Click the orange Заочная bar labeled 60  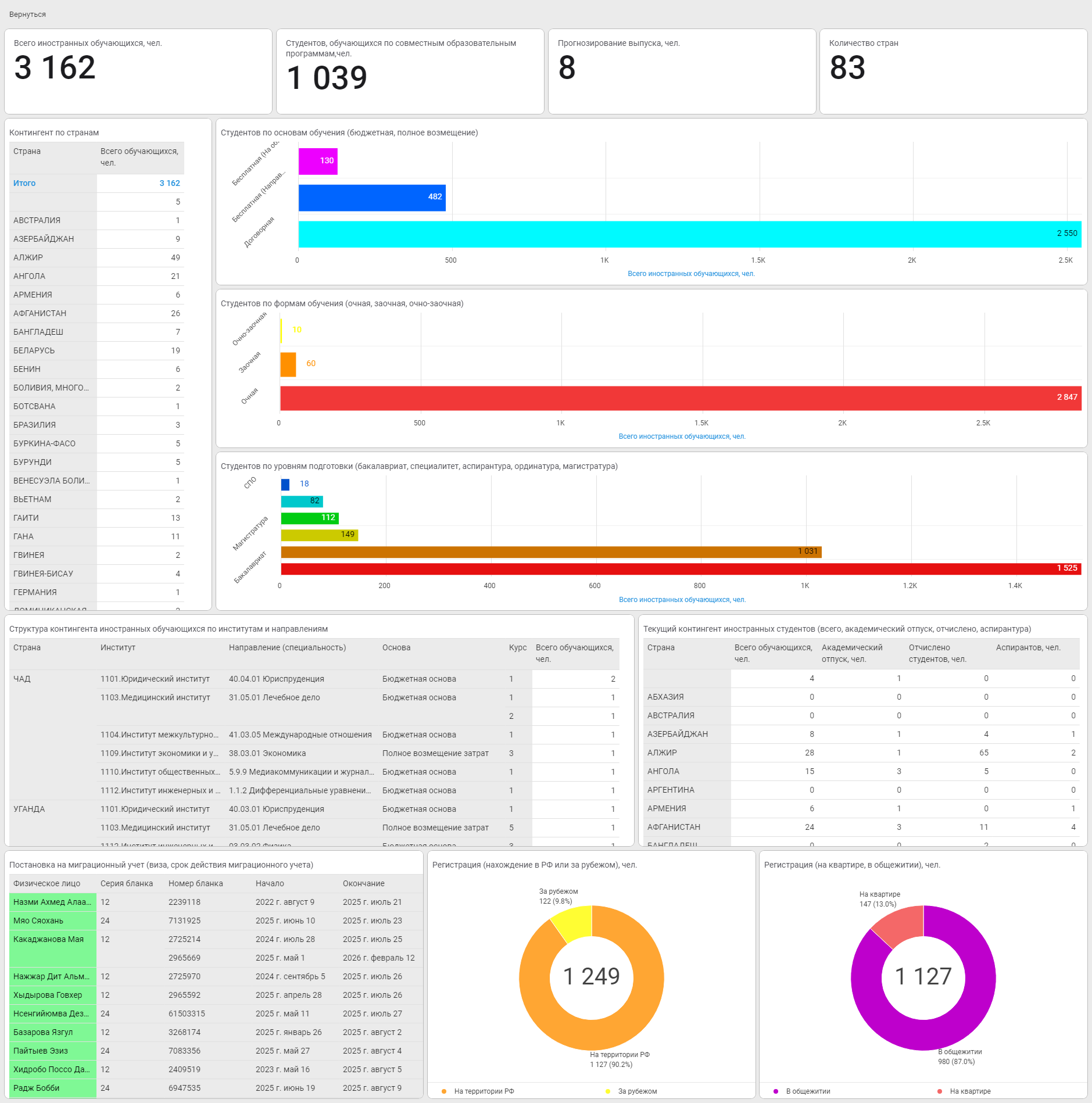(x=288, y=364)
